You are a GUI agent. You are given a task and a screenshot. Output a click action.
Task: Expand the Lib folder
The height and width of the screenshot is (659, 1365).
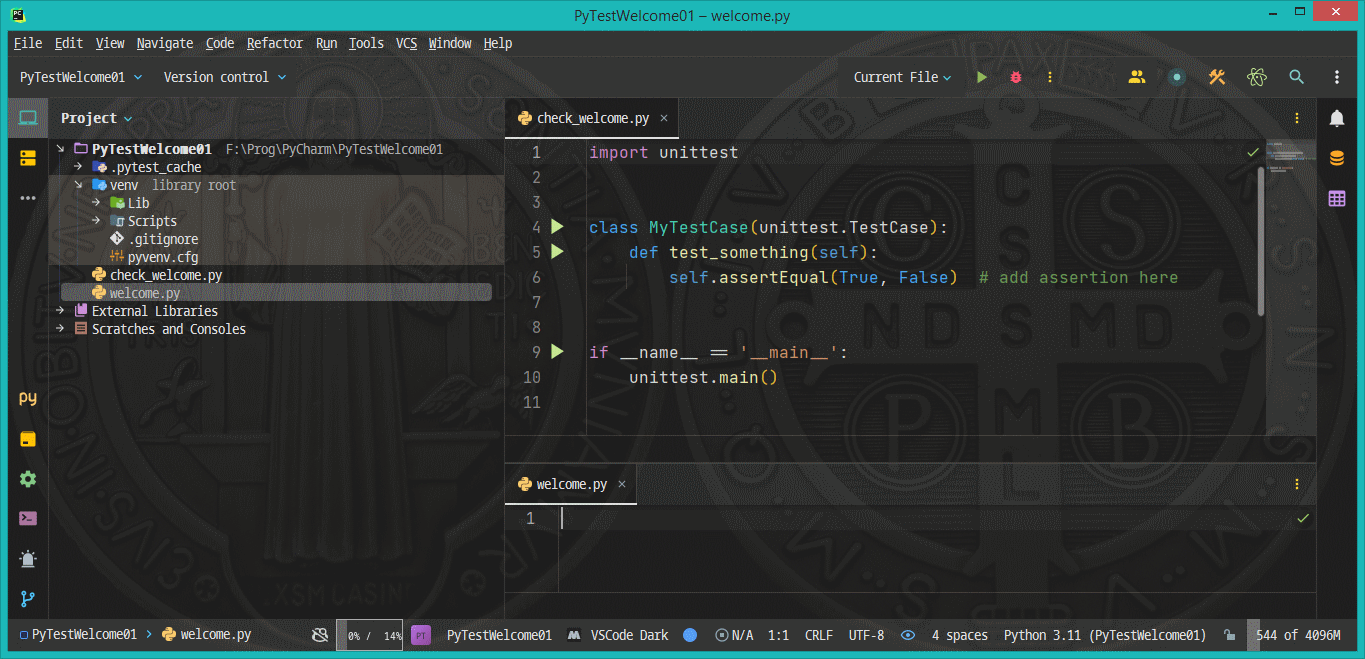pyautogui.click(x=96, y=203)
